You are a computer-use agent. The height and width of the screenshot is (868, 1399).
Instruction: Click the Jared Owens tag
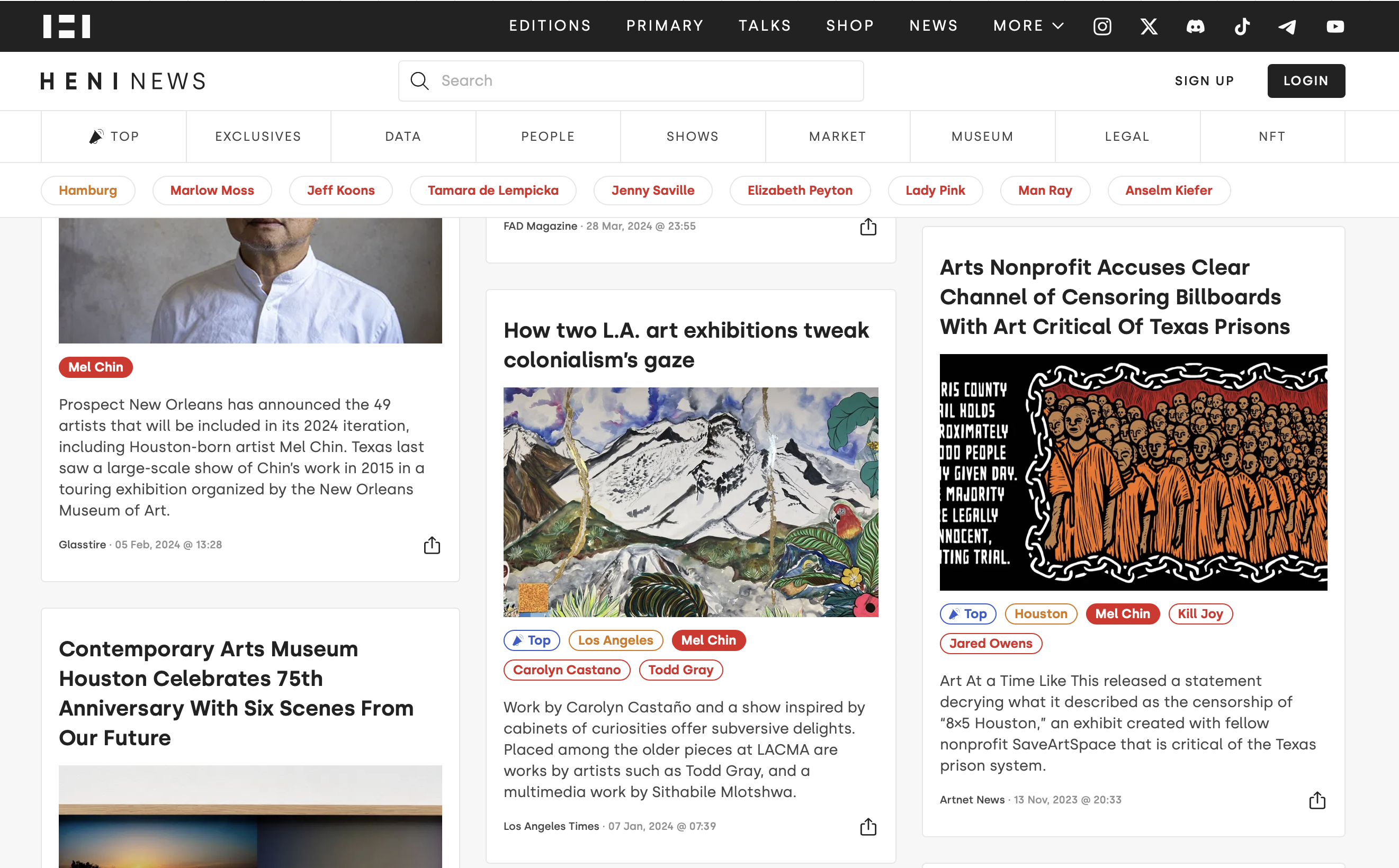click(x=991, y=644)
